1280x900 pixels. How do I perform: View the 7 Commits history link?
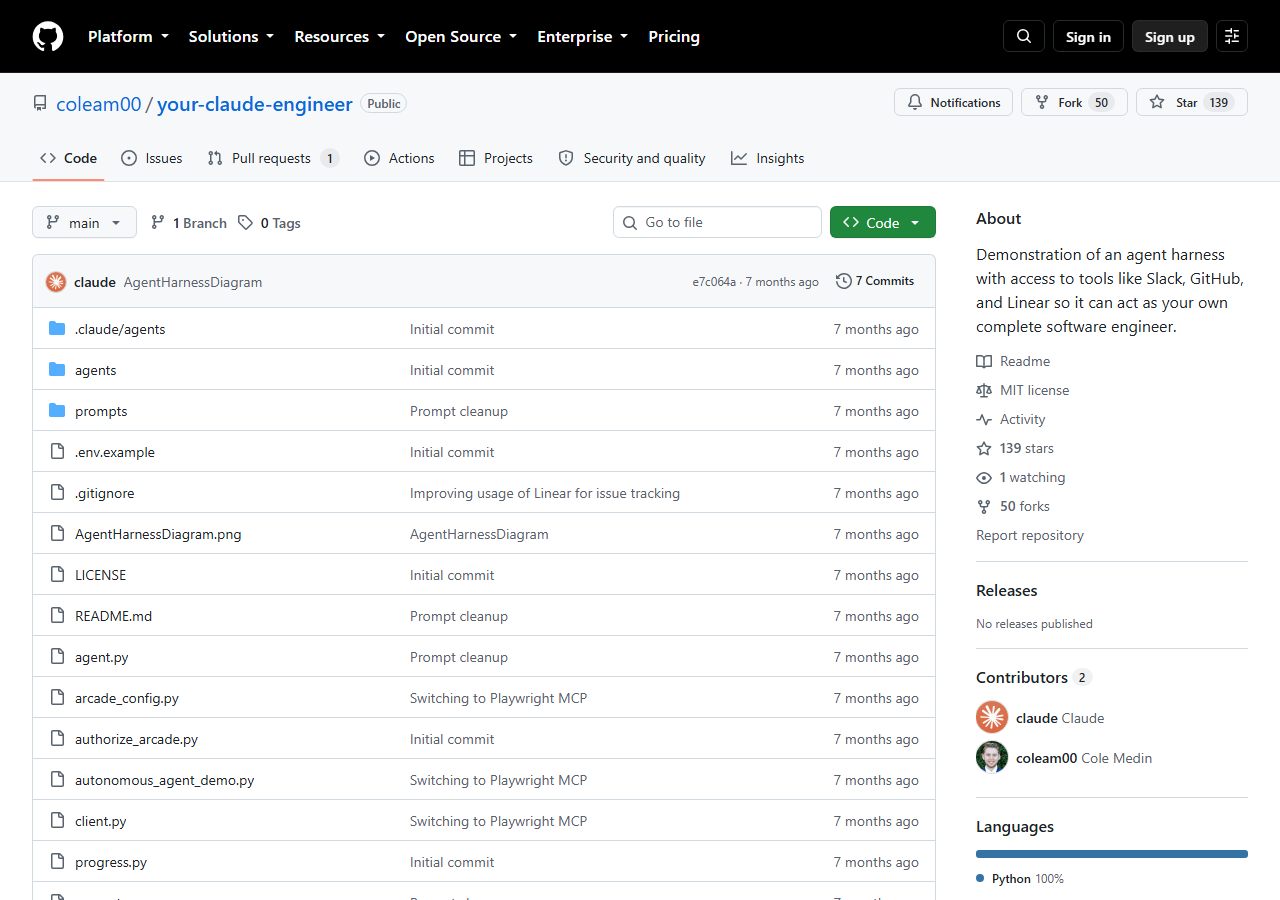click(x=875, y=281)
